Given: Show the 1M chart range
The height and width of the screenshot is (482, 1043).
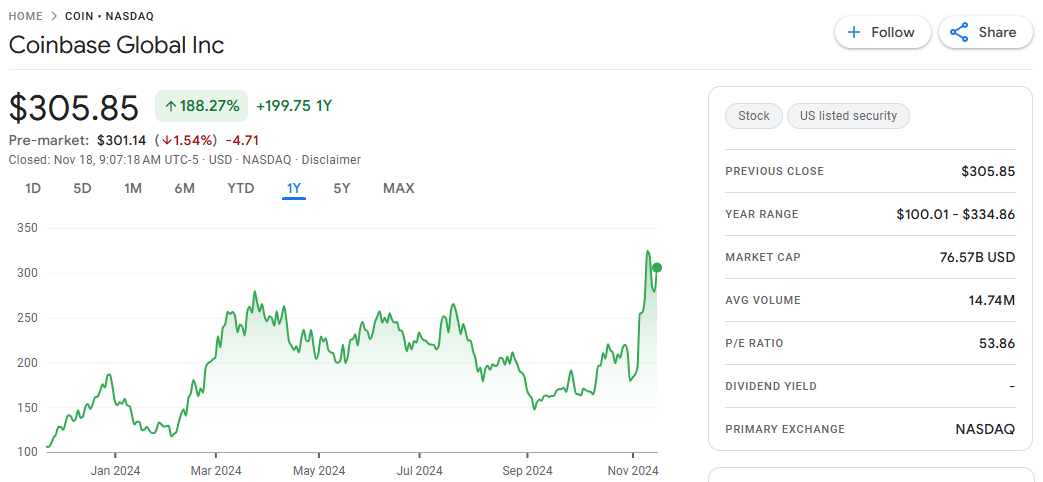Looking at the screenshot, I should pos(133,188).
